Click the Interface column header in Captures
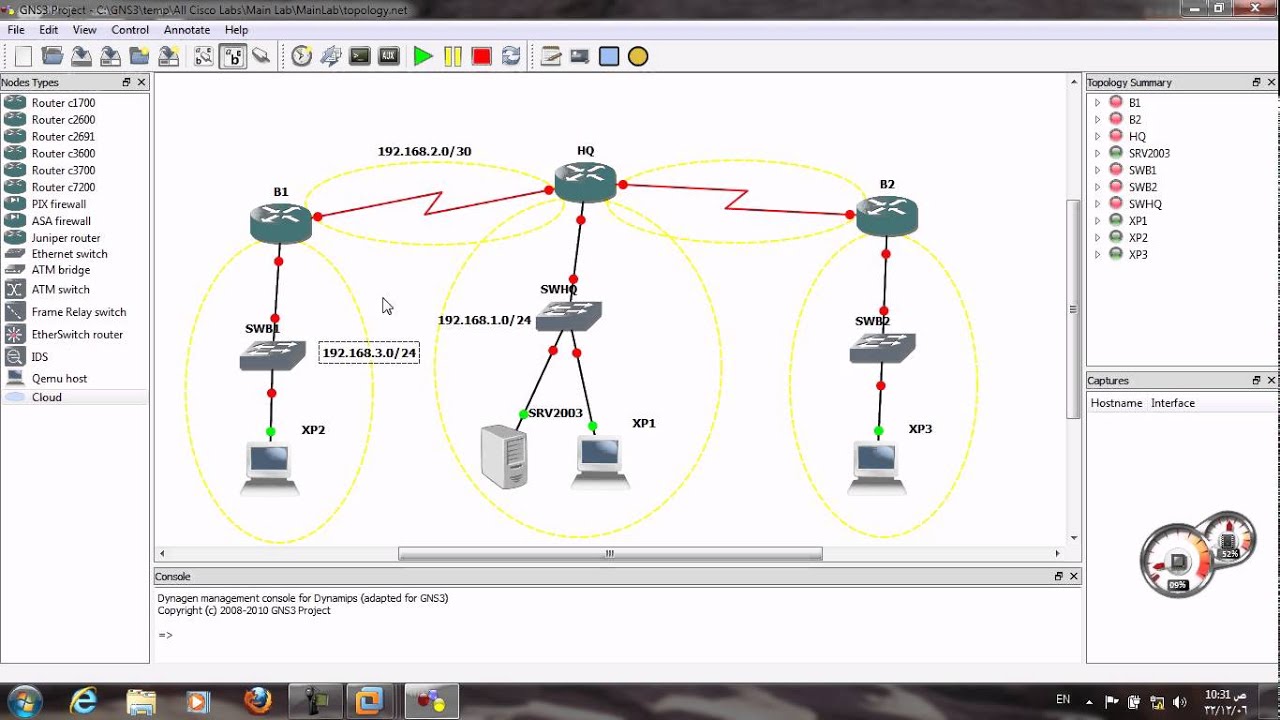 tap(1173, 403)
